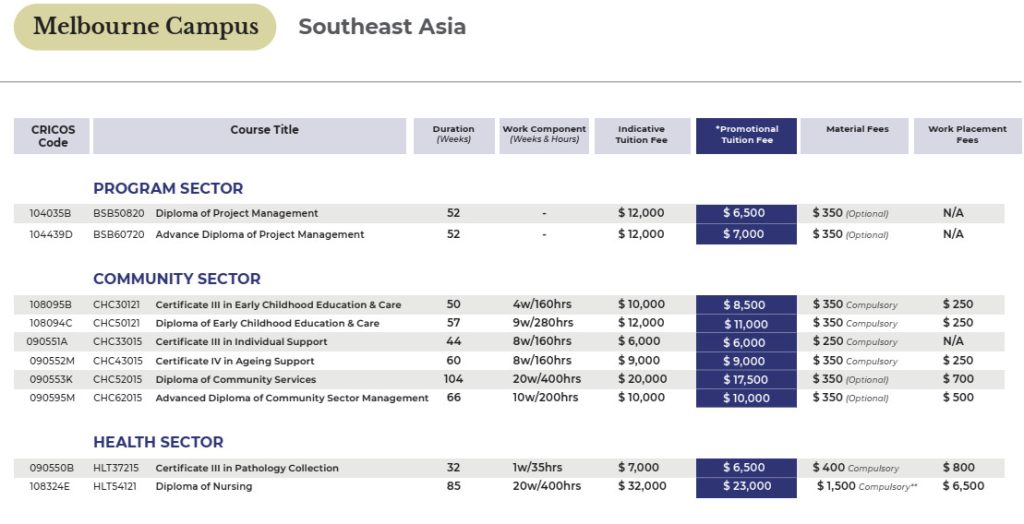
Task: Click the HEALTH SECTOR heading
Action: coord(158,442)
